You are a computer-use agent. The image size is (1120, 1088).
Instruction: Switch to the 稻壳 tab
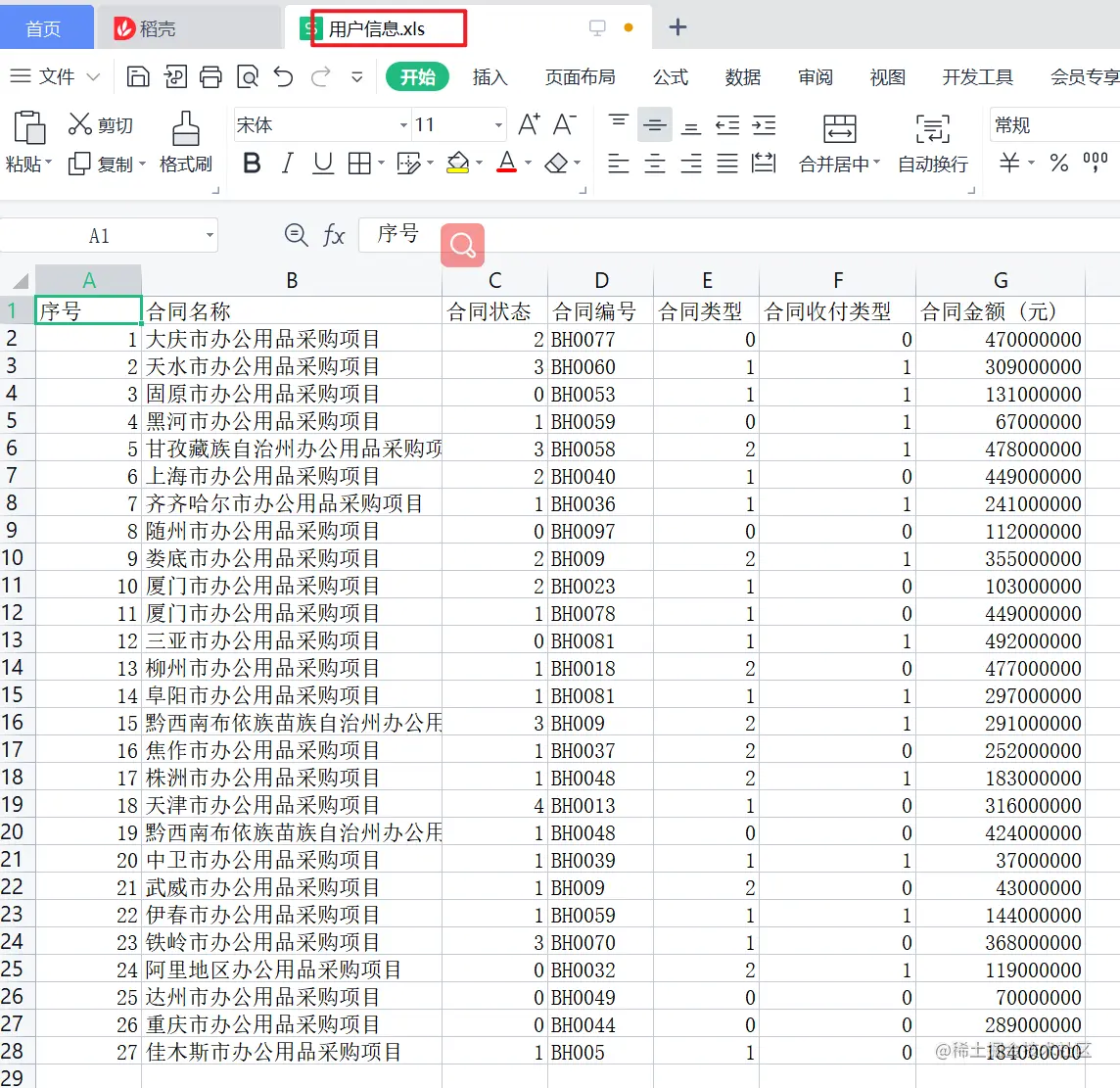point(187,28)
